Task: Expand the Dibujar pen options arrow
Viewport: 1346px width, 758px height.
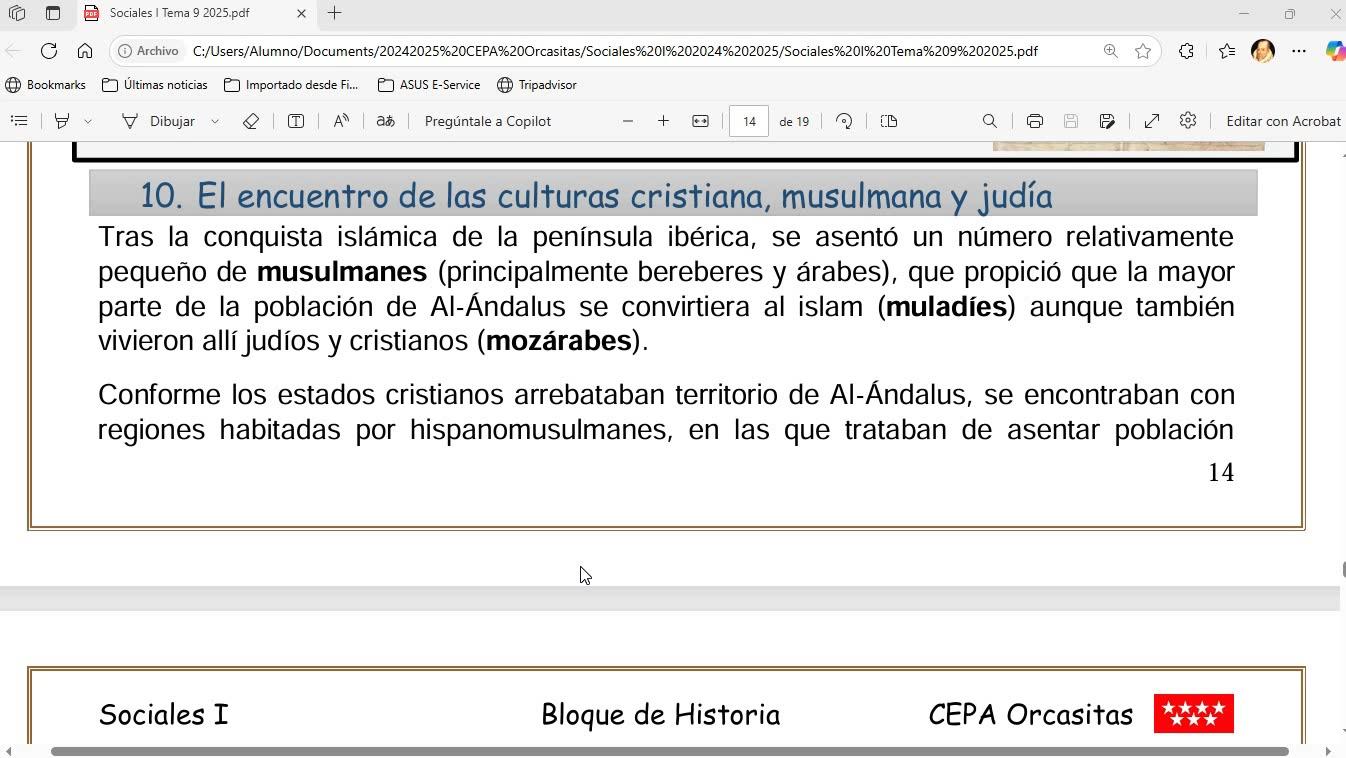Action: coord(214,121)
